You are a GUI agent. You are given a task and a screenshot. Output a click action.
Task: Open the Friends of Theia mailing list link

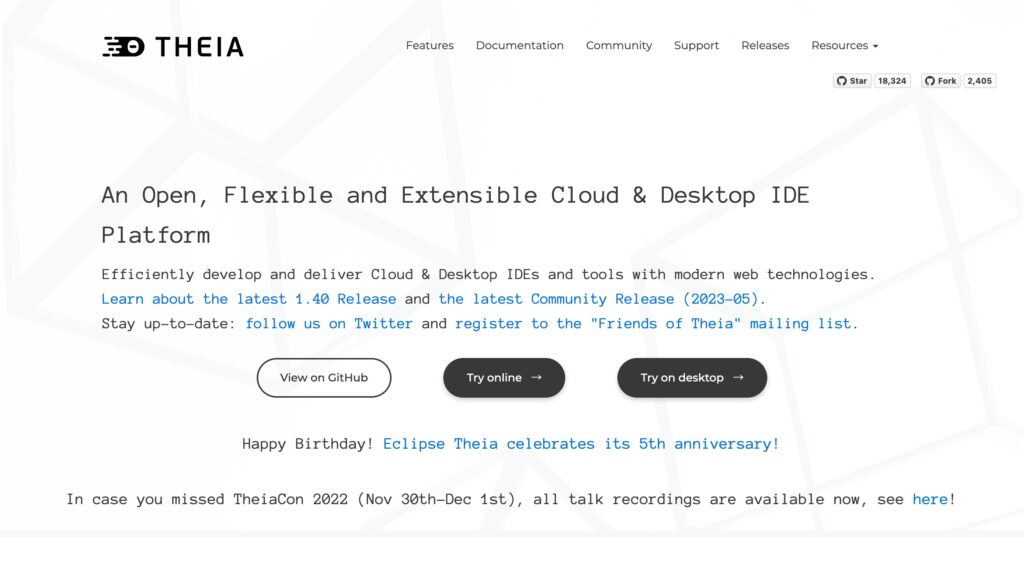(655, 323)
